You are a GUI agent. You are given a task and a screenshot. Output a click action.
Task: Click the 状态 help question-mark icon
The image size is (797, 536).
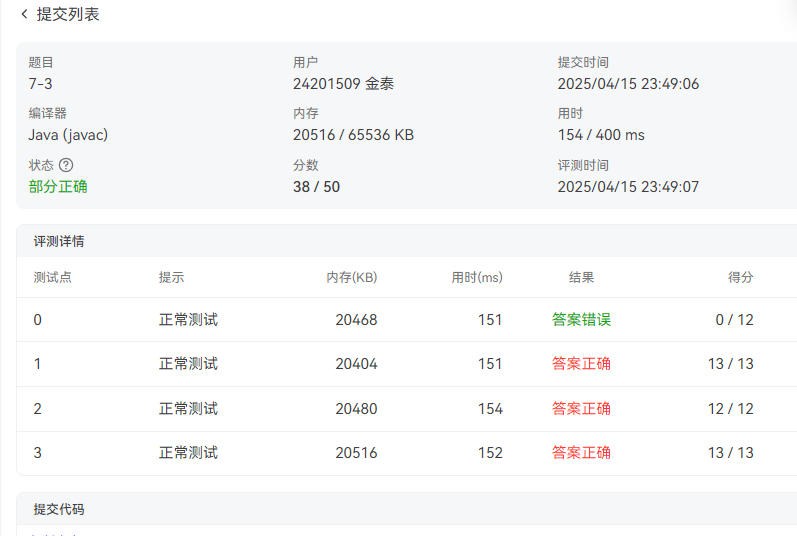66,165
